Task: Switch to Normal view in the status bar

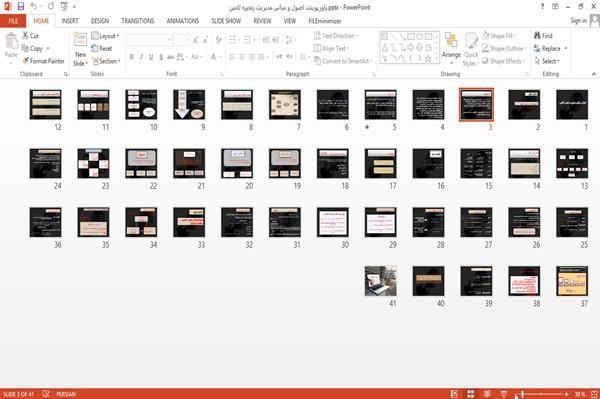Action: point(454,394)
